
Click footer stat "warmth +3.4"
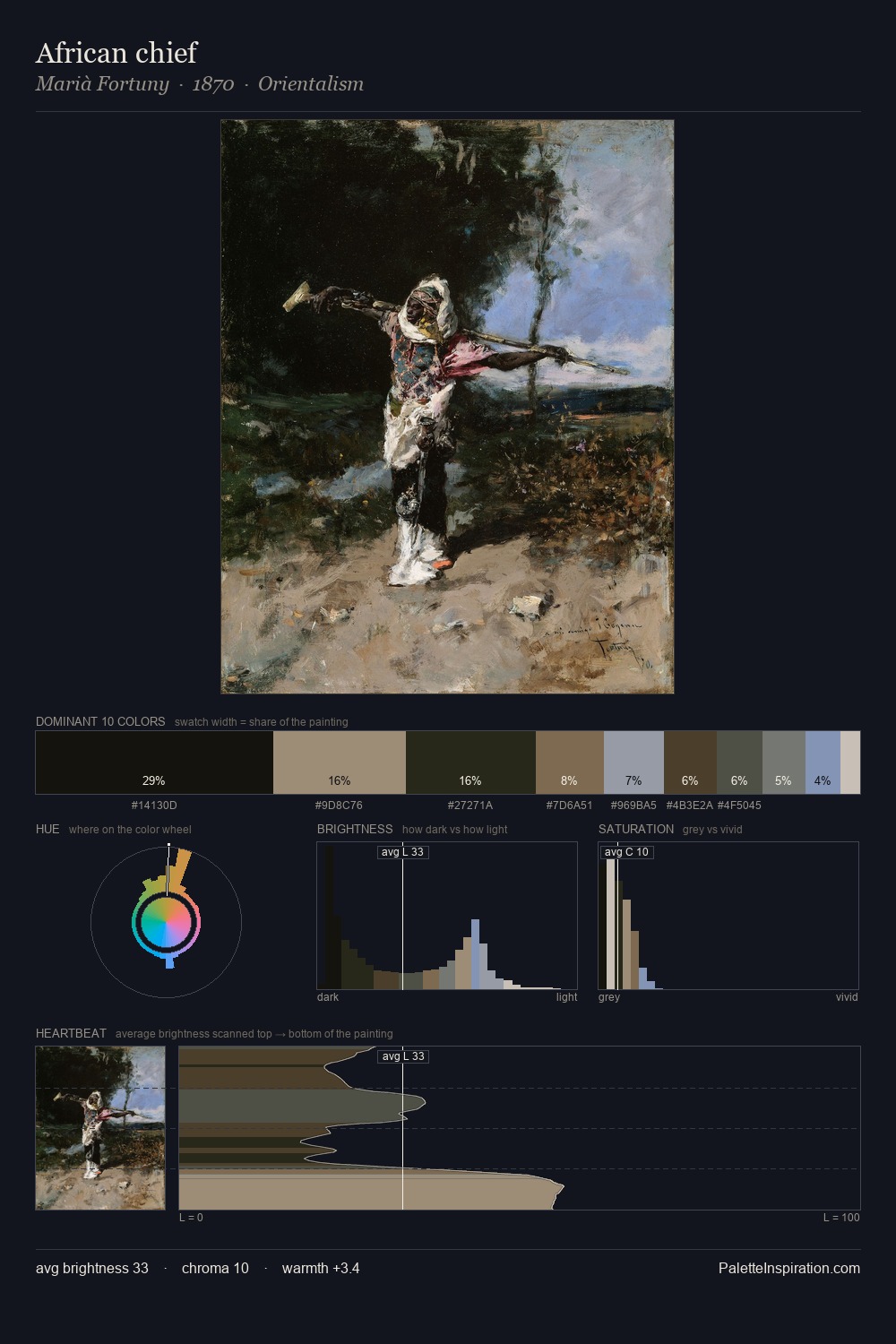[x=321, y=1268]
